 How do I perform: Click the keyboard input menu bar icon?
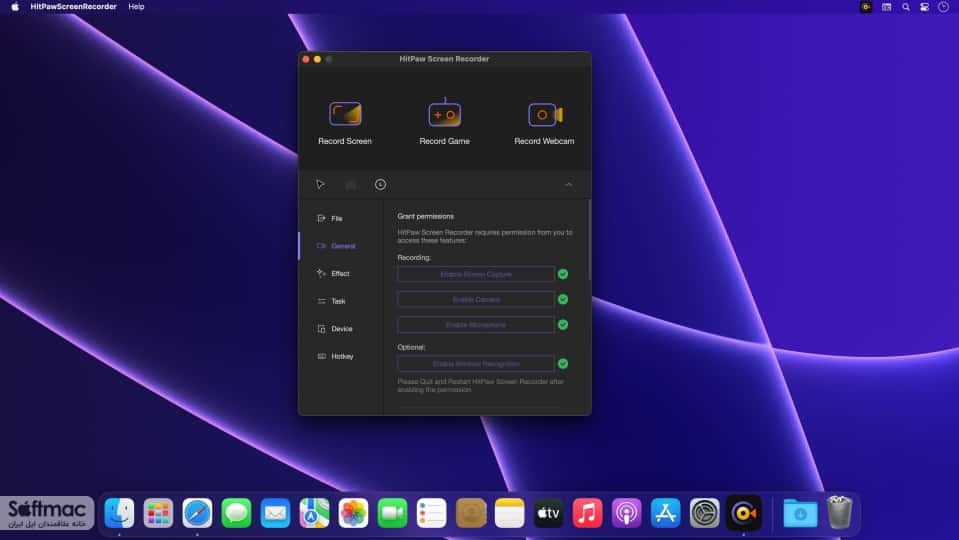coord(886,7)
